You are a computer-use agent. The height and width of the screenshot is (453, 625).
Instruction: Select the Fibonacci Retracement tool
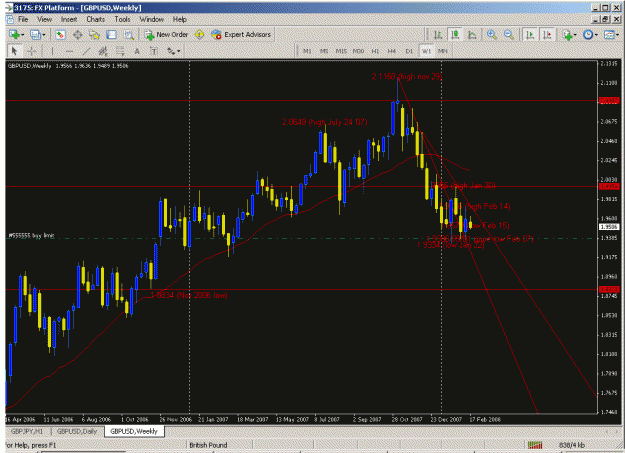pos(120,51)
